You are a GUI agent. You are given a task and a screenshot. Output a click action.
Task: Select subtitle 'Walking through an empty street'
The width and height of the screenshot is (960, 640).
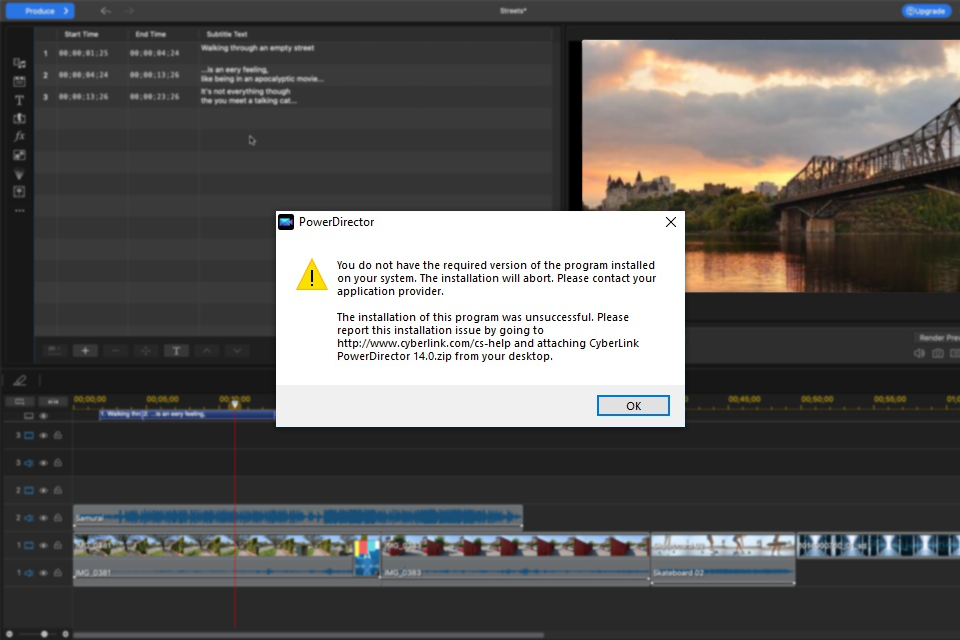(258, 48)
